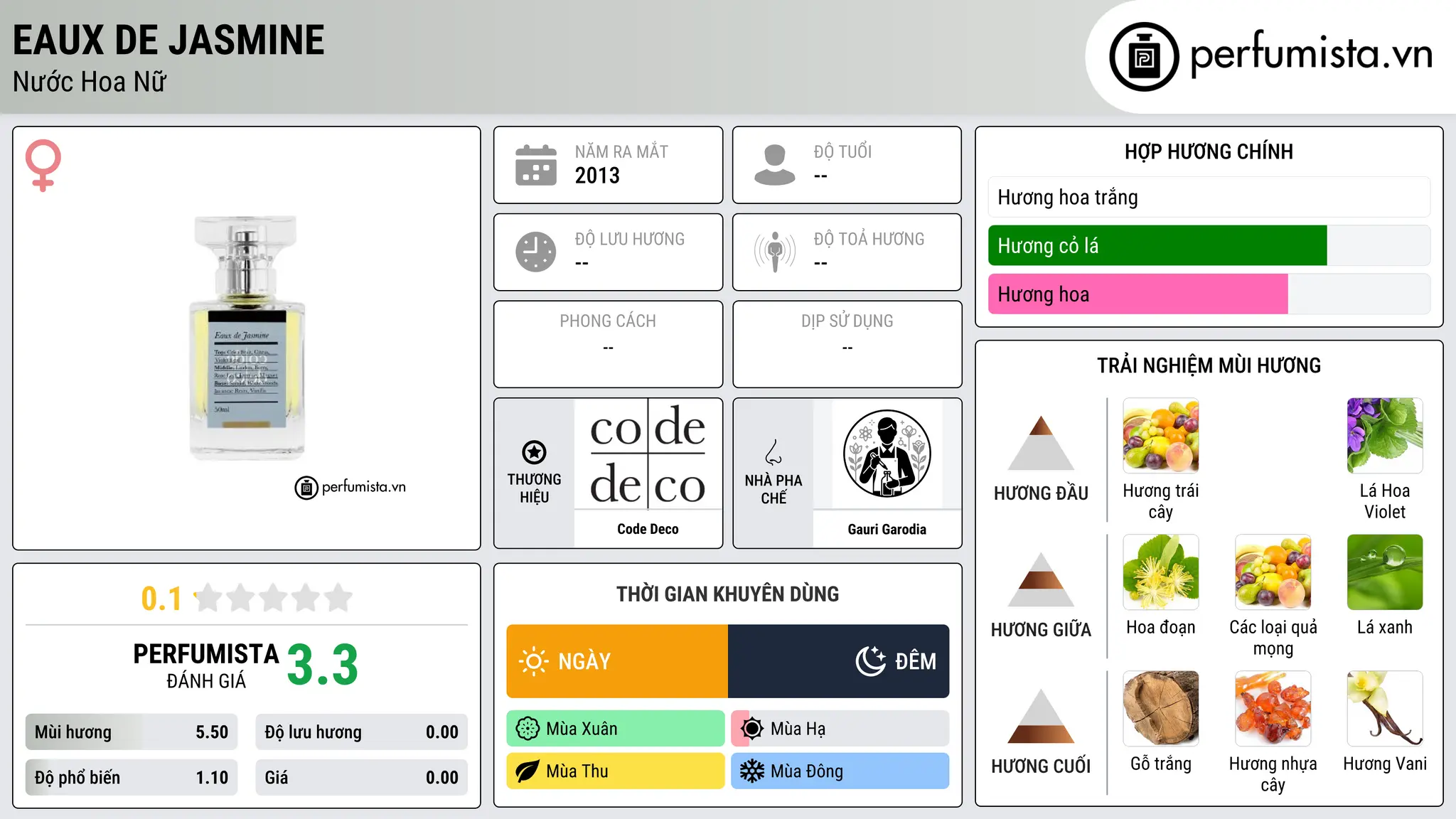This screenshot has width=1456, height=819.
Task: Select the Hương nhựa cây note image
Action: point(1273,709)
